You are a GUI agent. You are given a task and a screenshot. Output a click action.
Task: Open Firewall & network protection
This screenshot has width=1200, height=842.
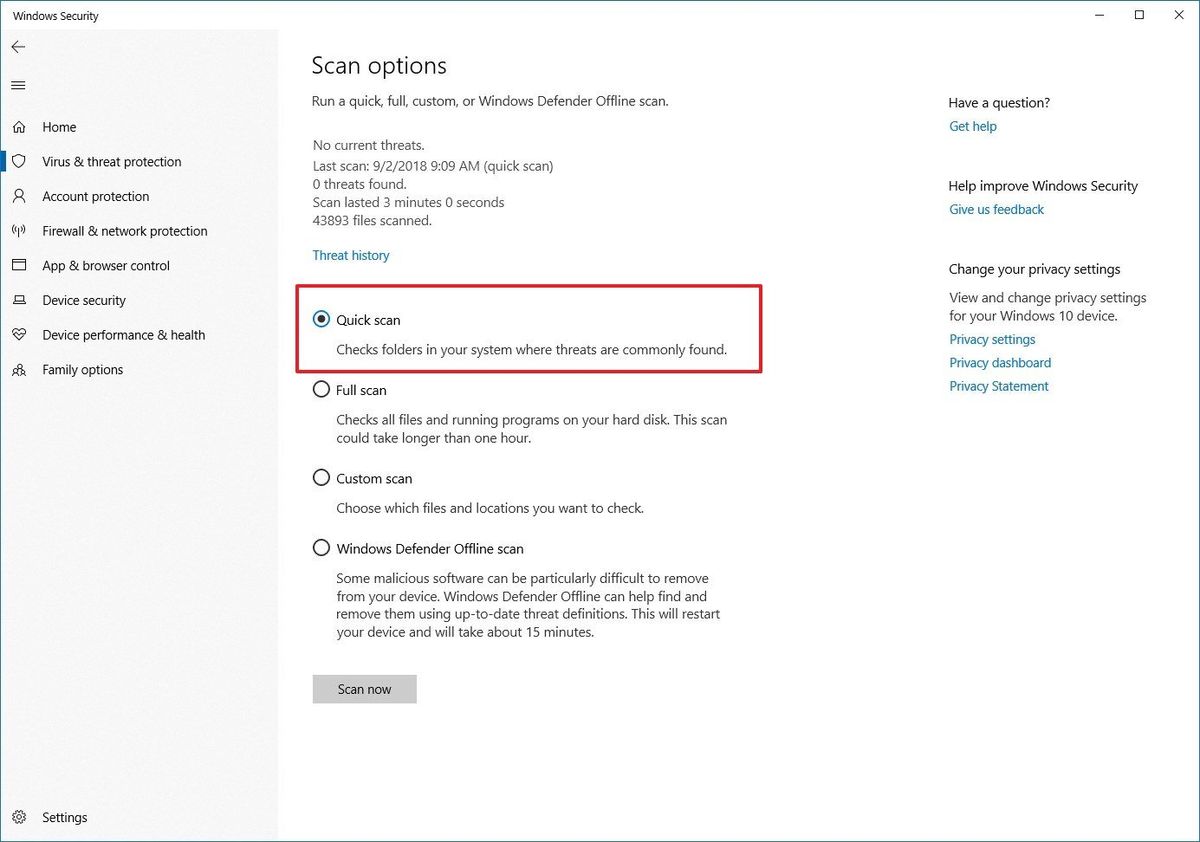[x=123, y=231]
